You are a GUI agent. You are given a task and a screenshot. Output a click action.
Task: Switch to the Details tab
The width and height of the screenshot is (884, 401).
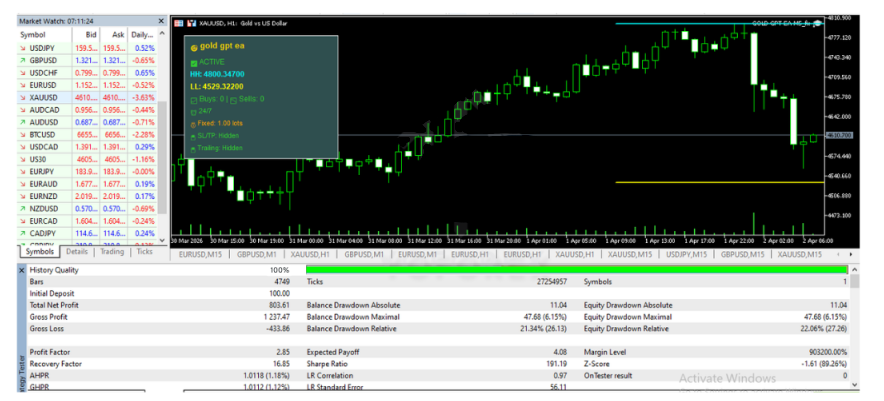pos(77,252)
